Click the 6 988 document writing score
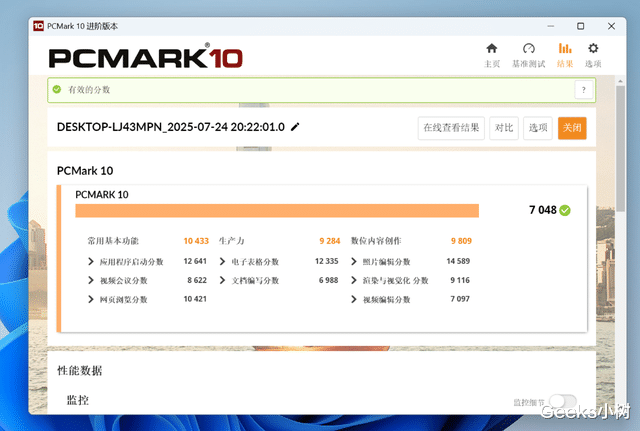Screen dimensions: 640x431 click(329, 280)
